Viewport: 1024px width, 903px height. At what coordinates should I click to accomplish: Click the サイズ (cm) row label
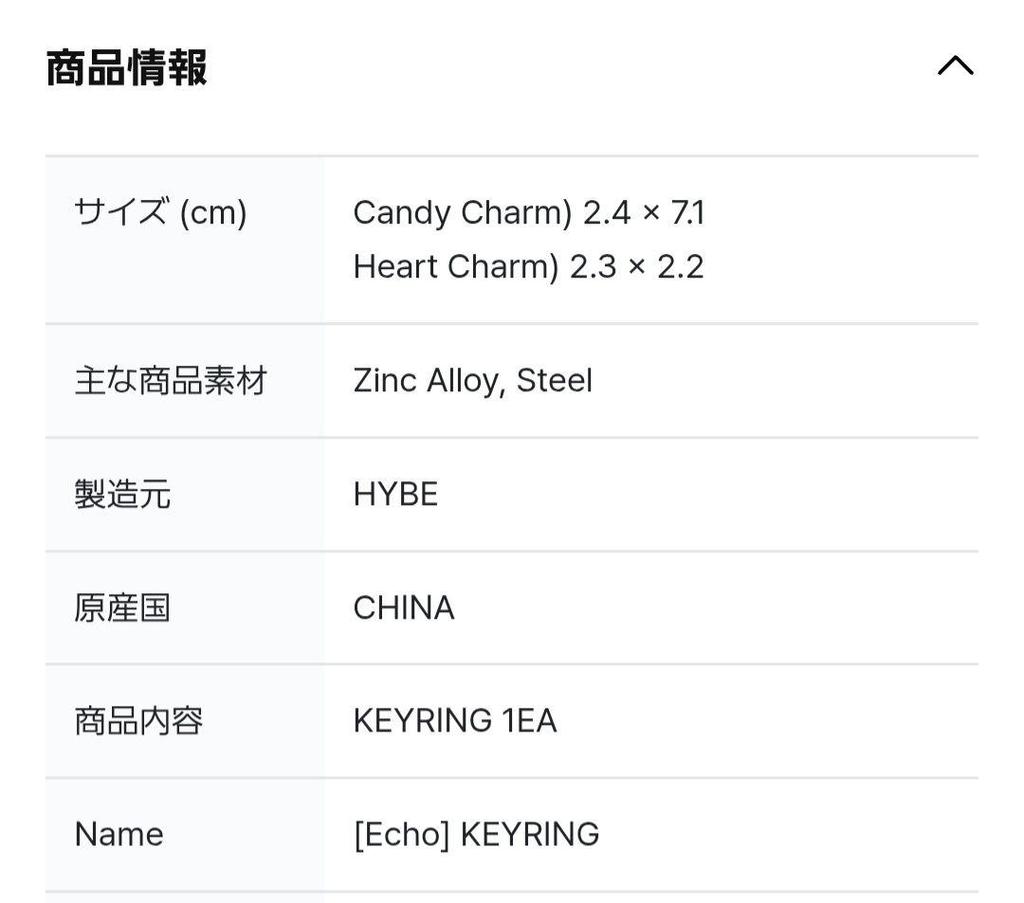pos(160,212)
